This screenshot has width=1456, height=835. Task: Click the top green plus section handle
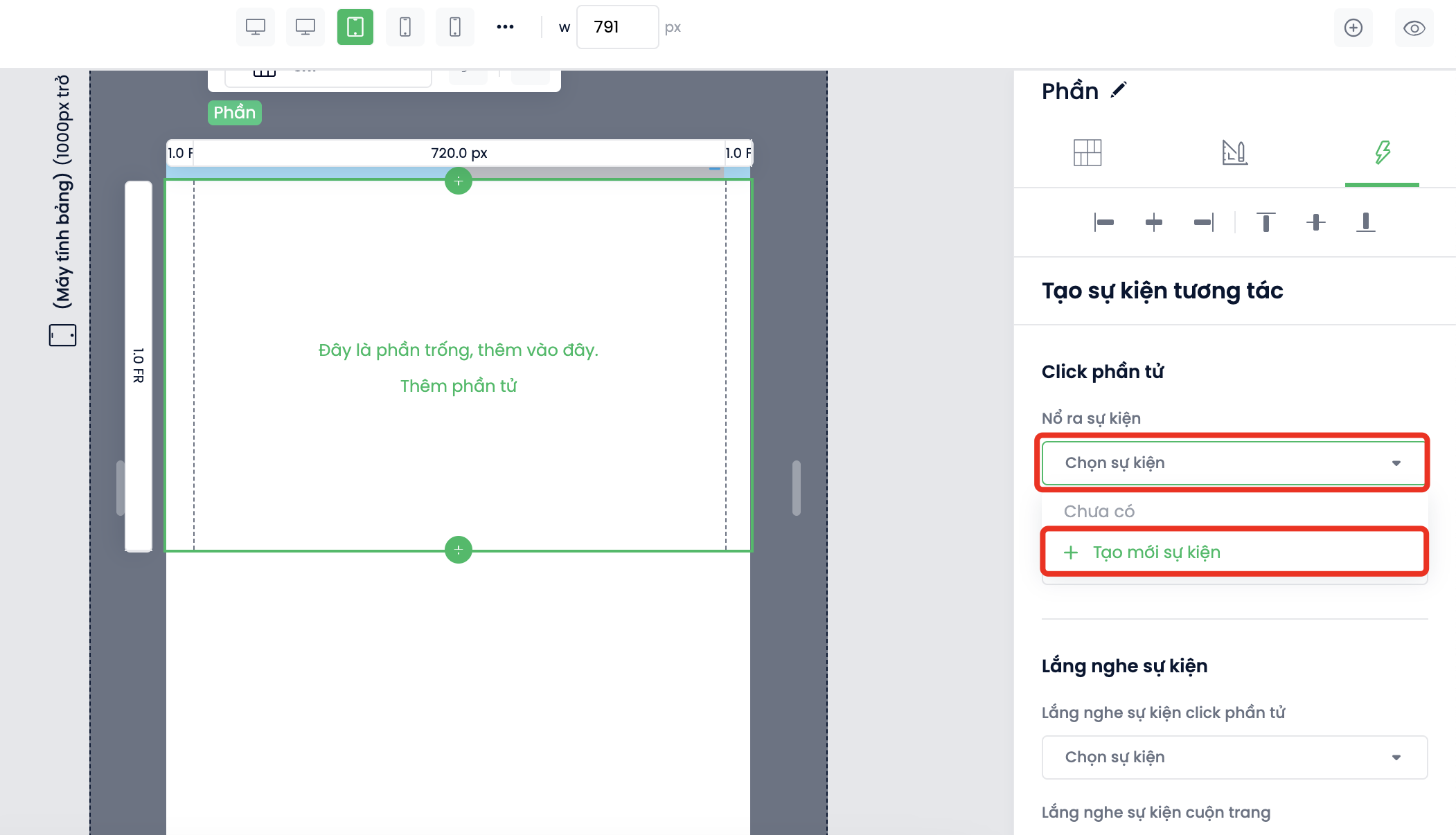(x=458, y=181)
